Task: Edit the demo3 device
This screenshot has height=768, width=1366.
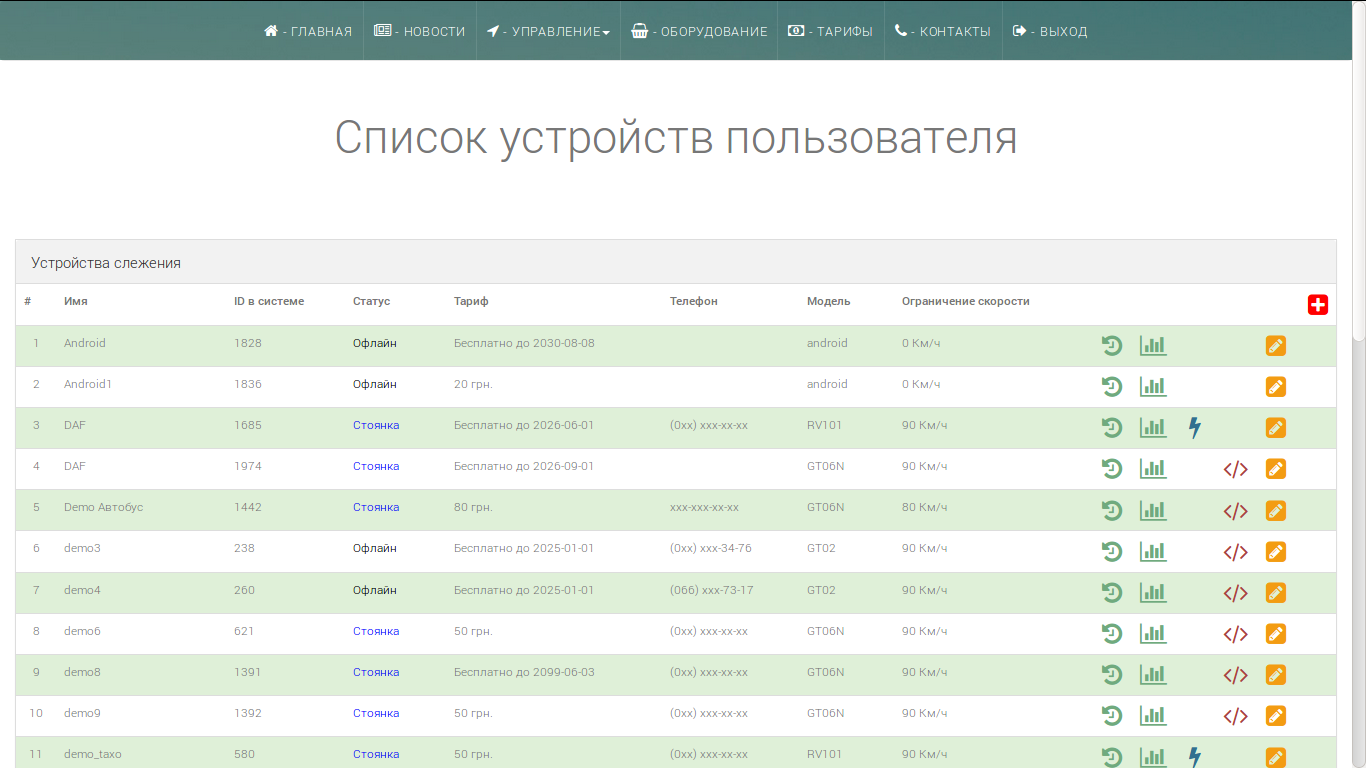Action: 1275,552
